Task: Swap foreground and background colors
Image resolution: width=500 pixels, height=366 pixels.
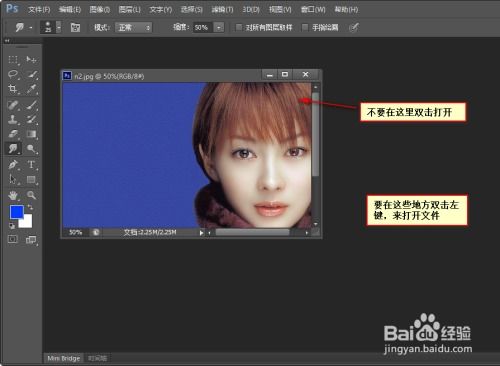Action: tap(30, 207)
